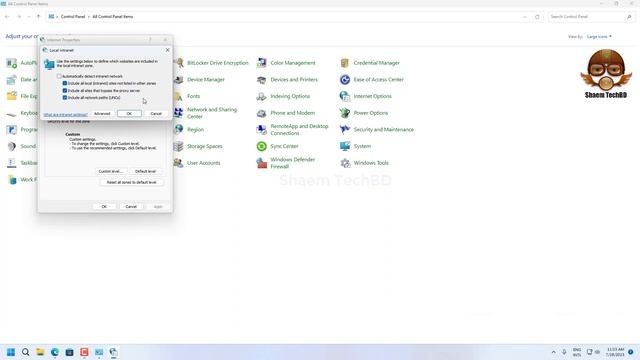Click Default level button in Internet Properties

pyautogui.click(x=145, y=171)
